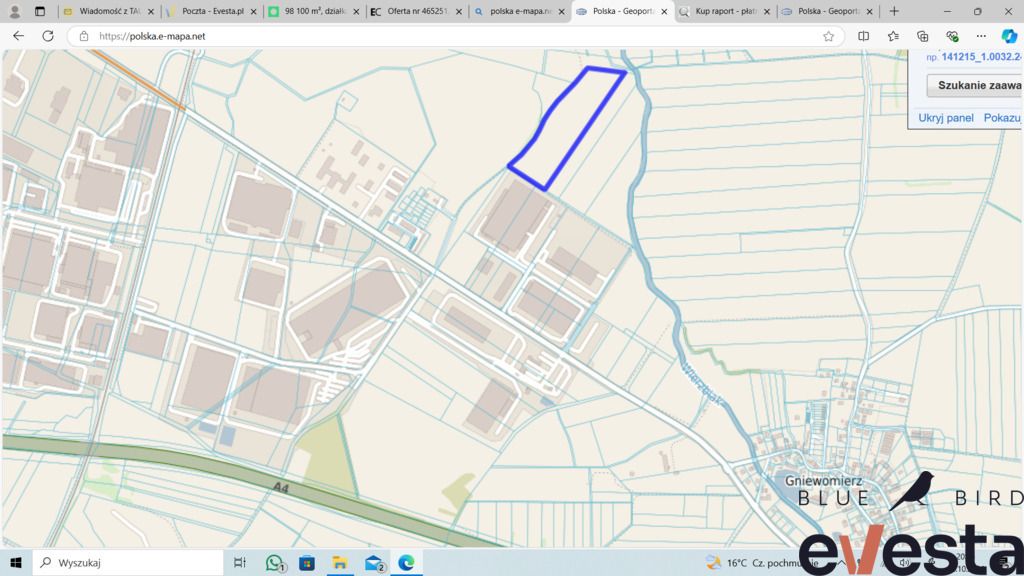Open Task View in taskbar
This screenshot has width=1024, height=576.
(240, 563)
